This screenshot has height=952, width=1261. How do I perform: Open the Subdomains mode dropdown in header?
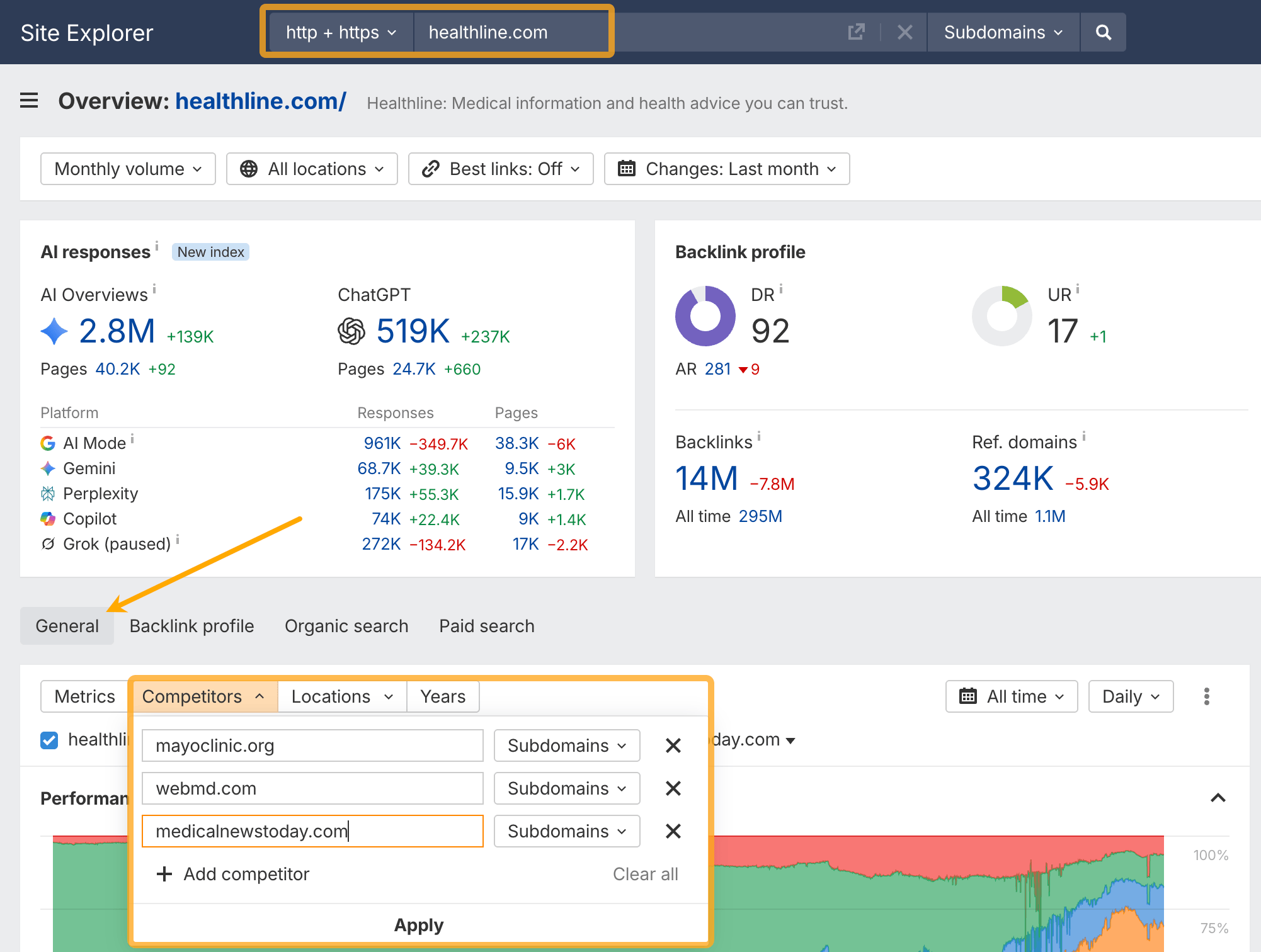coord(1003,32)
